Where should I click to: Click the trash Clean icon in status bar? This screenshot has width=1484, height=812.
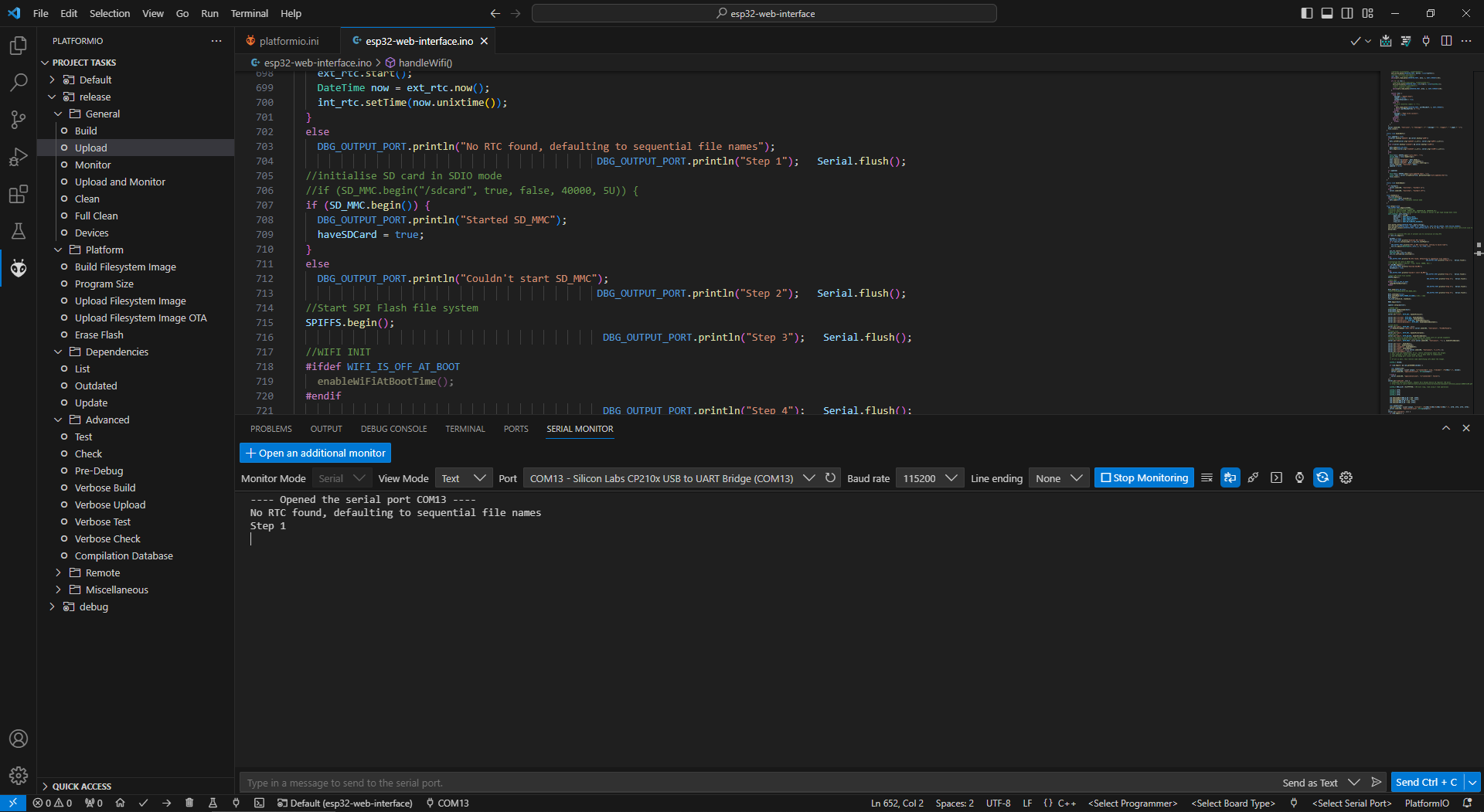click(189, 804)
